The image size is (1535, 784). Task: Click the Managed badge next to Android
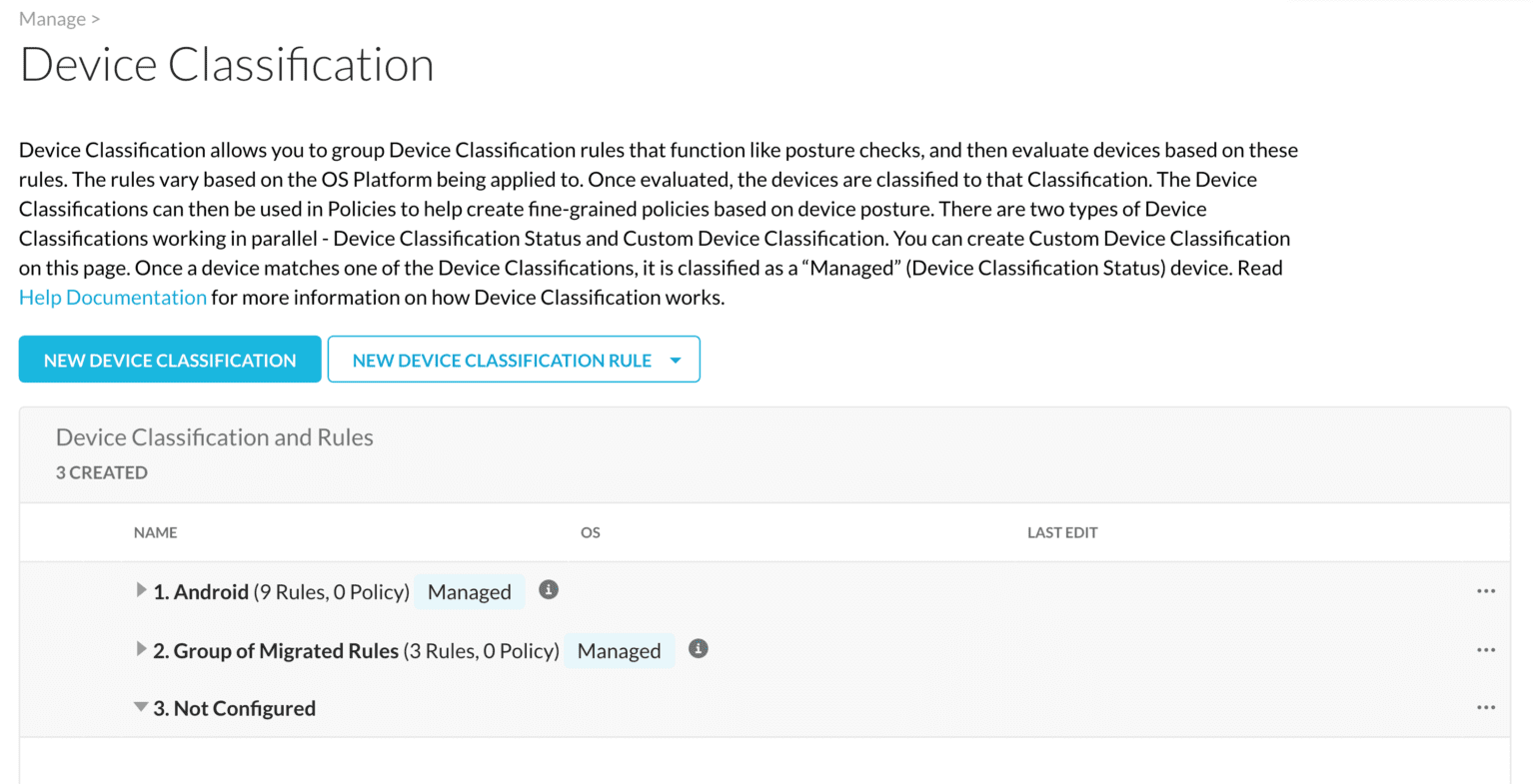tap(469, 591)
